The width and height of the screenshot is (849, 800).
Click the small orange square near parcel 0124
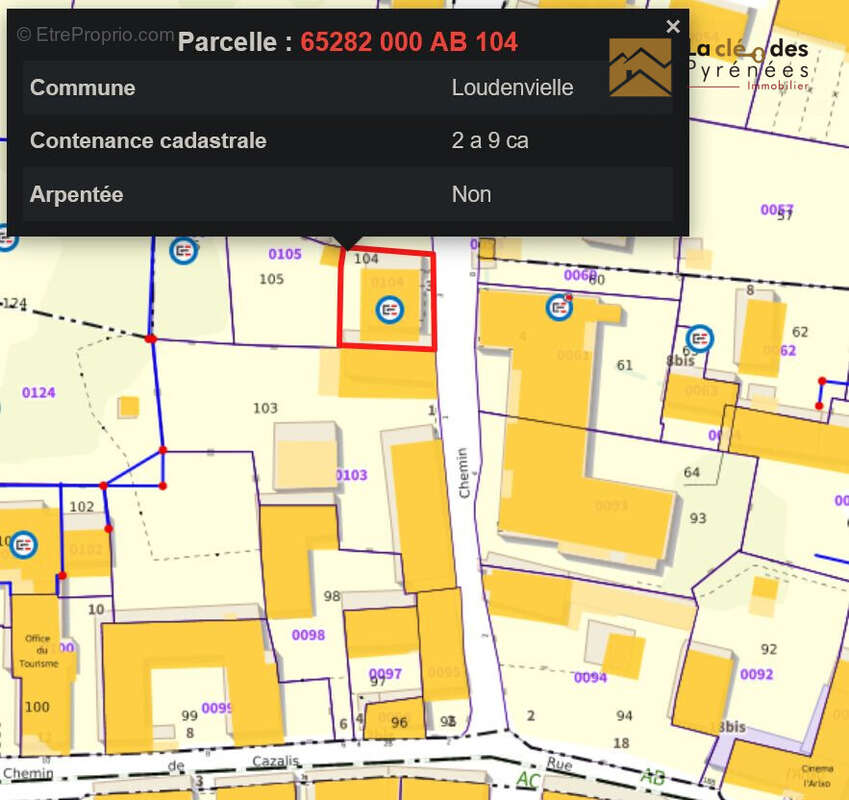pos(128,407)
